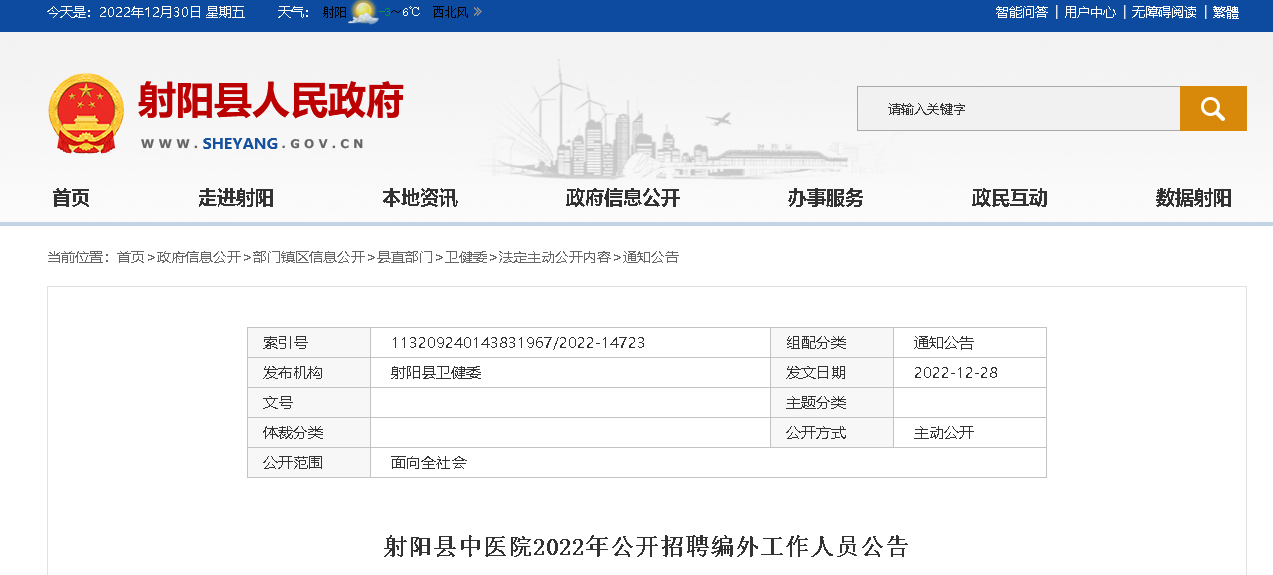Open 用户中心 from top bar
Viewport: 1273px width, 575px height.
[x=1090, y=12]
